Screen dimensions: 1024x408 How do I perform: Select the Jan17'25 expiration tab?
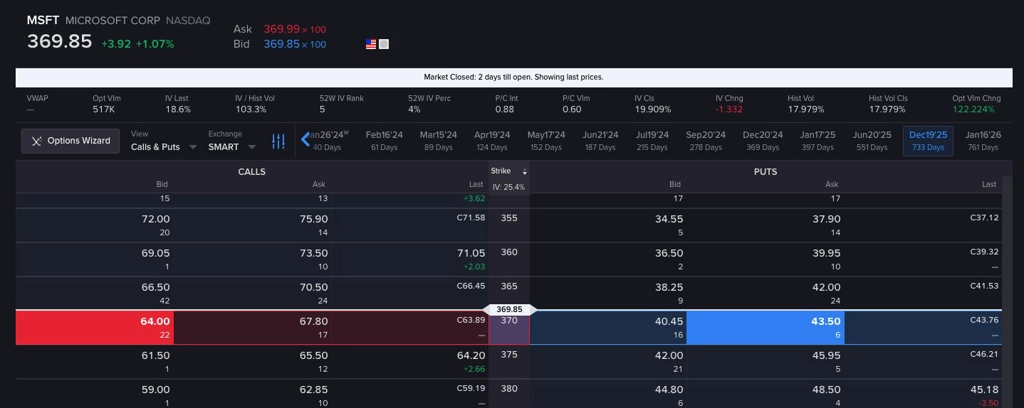[x=818, y=140]
